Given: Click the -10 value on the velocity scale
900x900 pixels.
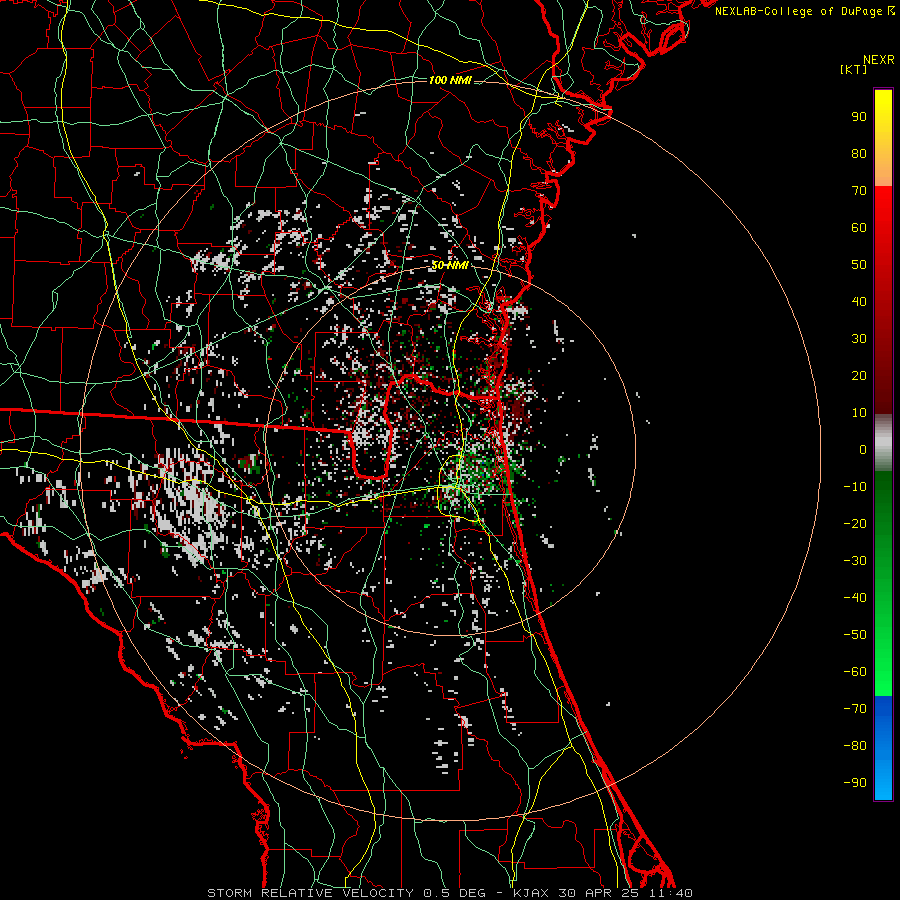Looking at the screenshot, I should point(855,487).
